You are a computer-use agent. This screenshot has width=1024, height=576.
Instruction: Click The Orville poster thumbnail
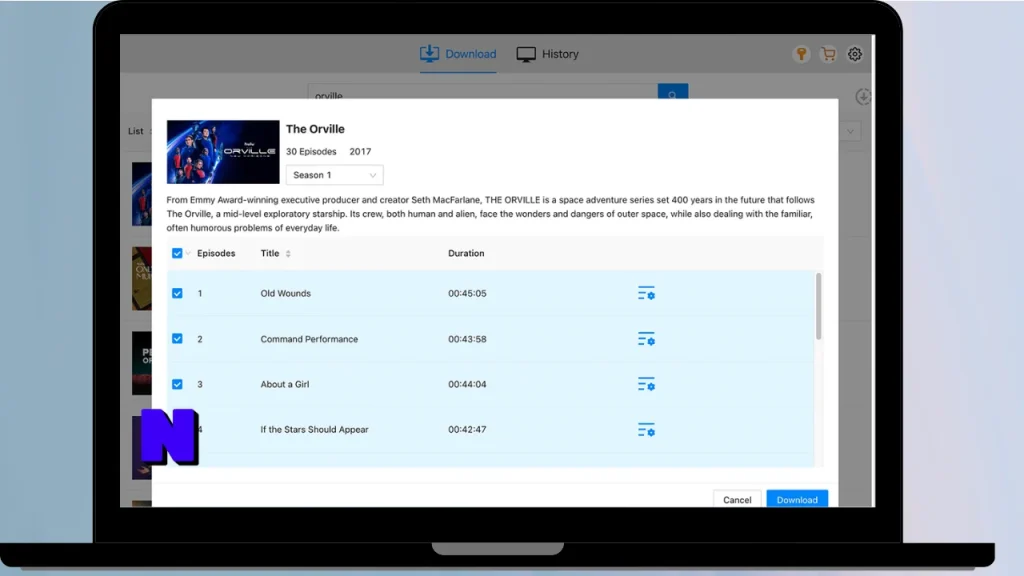tap(223, 152)
